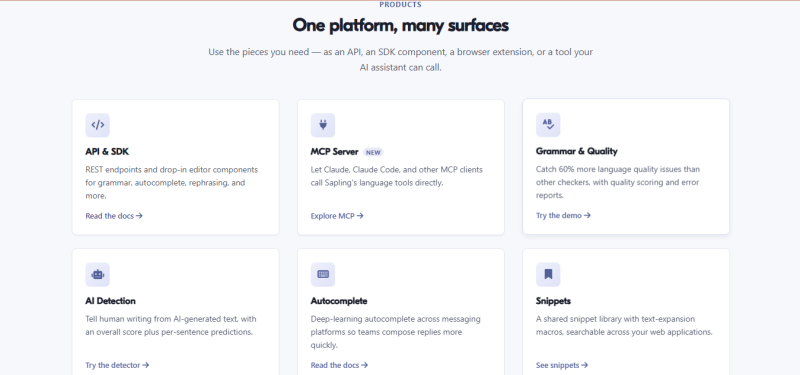Click the 'Catch 60% more language quality' description

coord(618,182)
